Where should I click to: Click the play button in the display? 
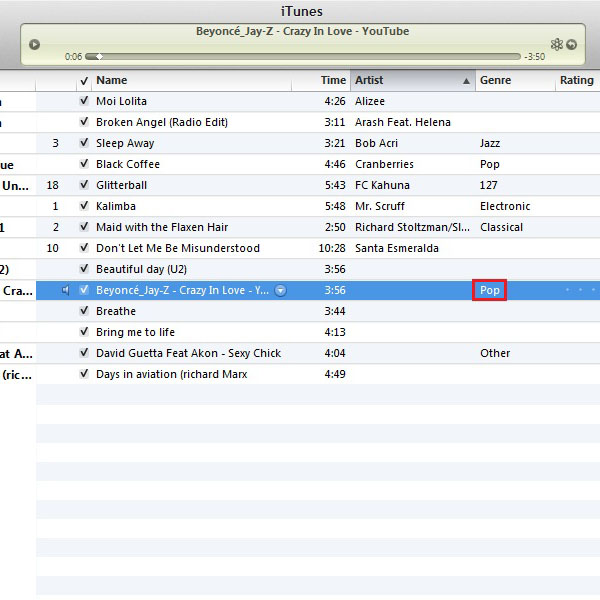point(34,44)
